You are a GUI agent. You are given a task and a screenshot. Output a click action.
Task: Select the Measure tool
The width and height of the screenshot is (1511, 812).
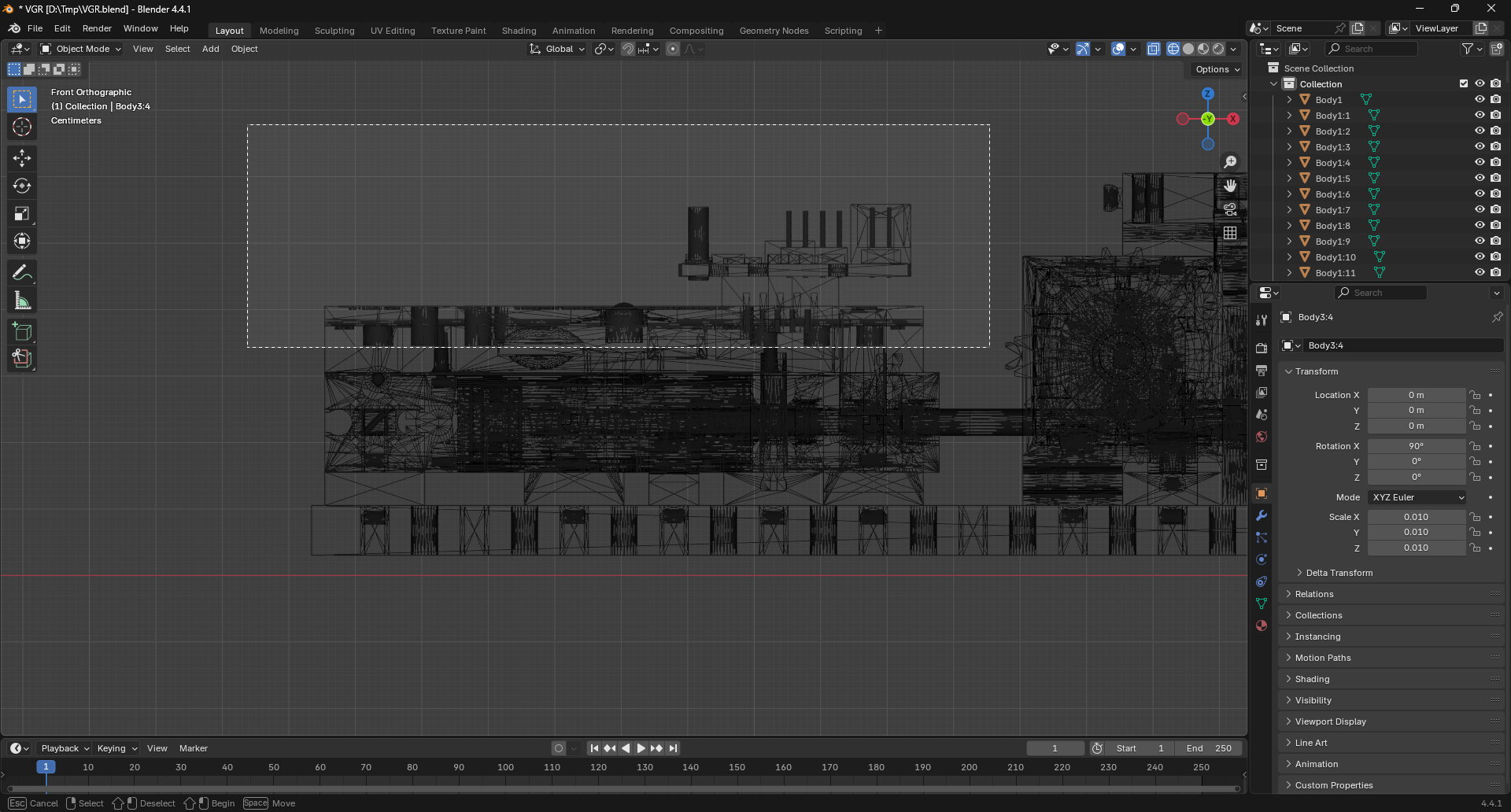click(x=22, y=301)
